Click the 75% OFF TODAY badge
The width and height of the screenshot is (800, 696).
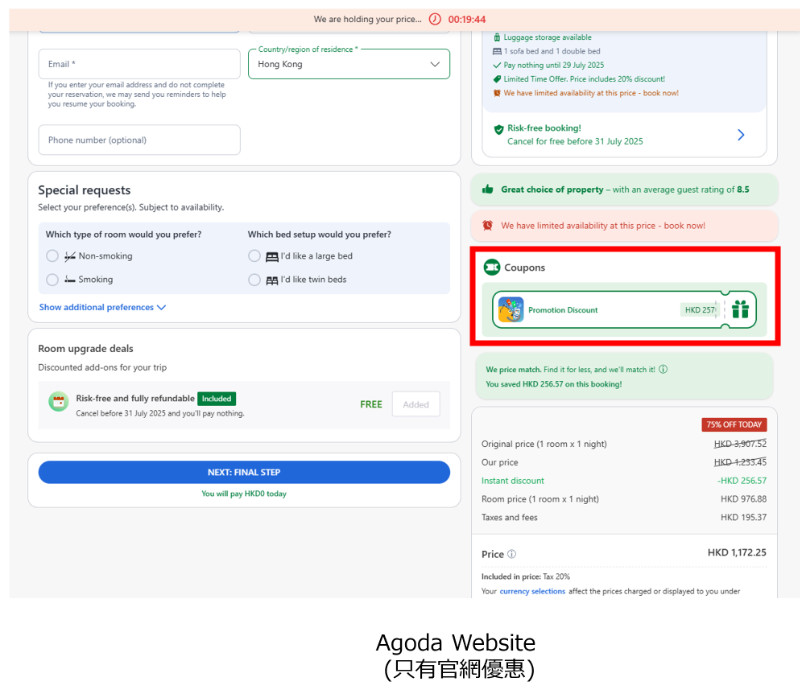[734, 425]
